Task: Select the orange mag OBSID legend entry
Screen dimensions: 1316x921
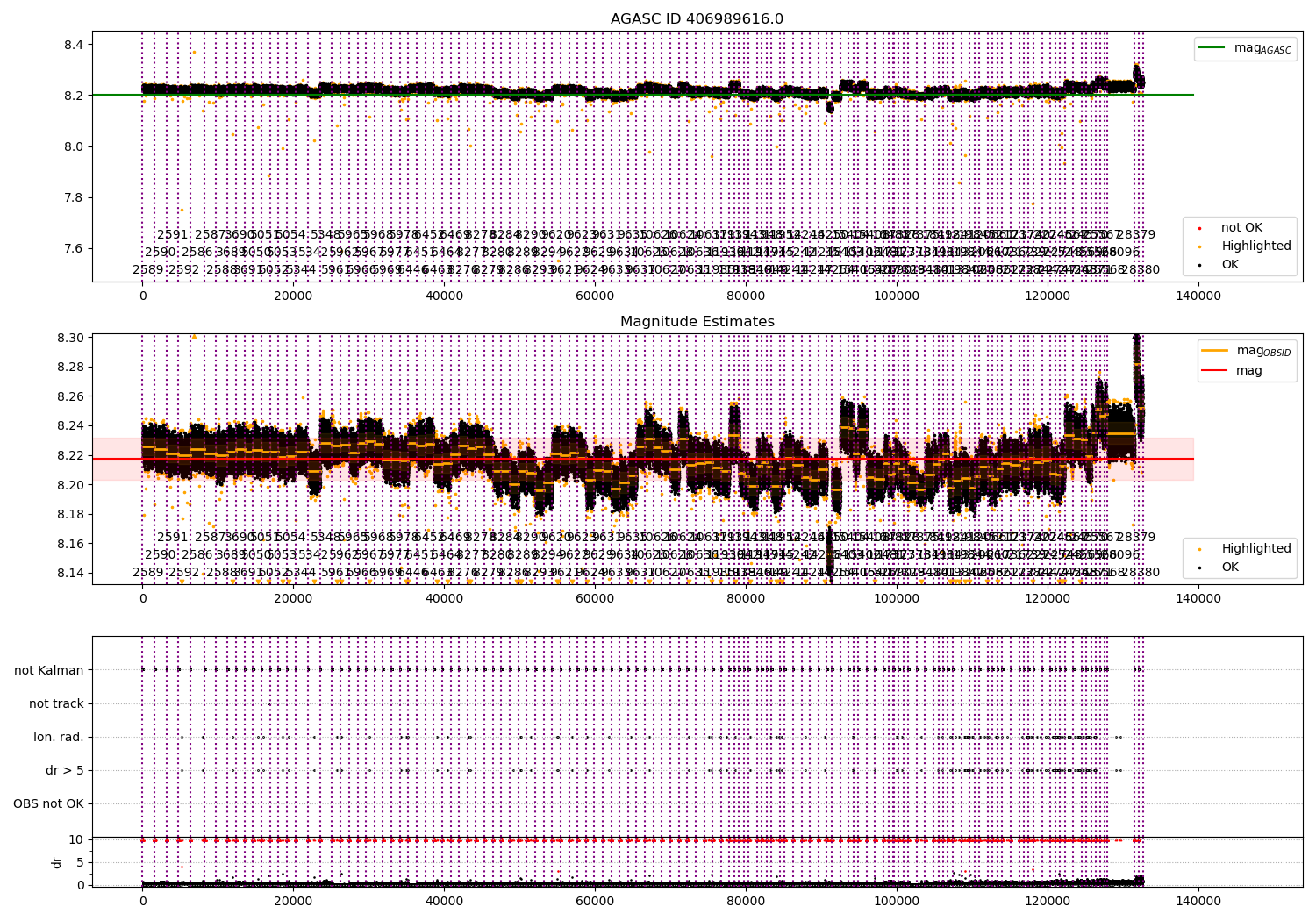Action: (1246, 351)
